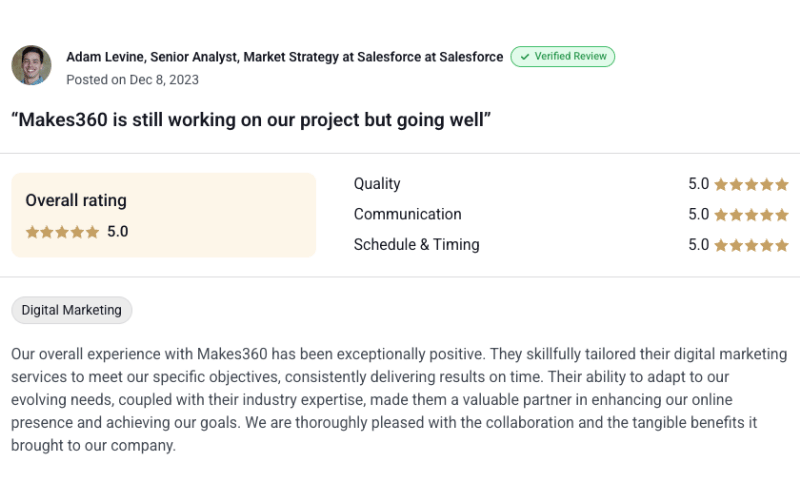Click the 5.0 overall score value
This screenshot has width=800, height=500.
point(117,232)
